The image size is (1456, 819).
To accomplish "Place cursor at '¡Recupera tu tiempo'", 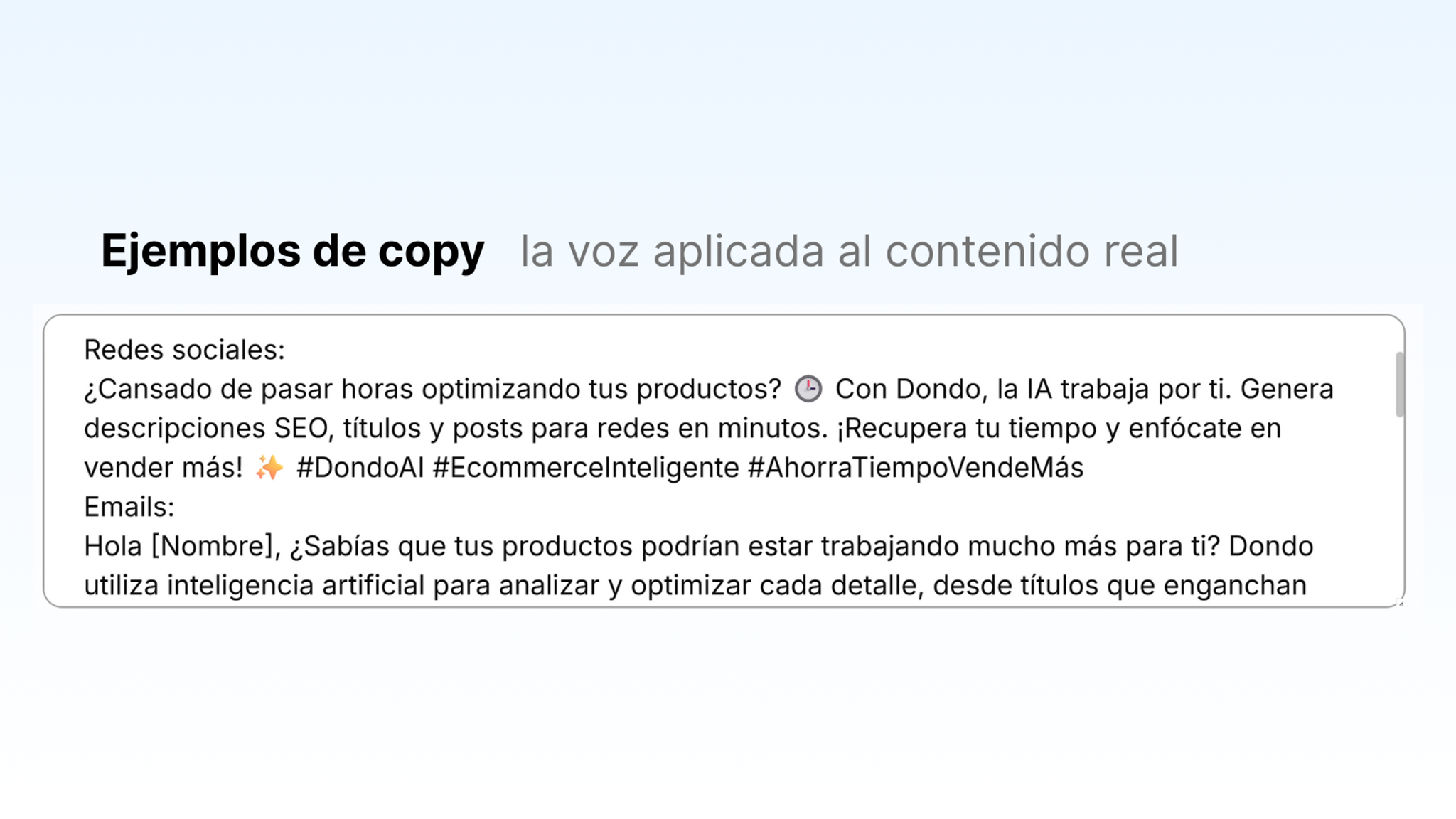I will (966, 428).
